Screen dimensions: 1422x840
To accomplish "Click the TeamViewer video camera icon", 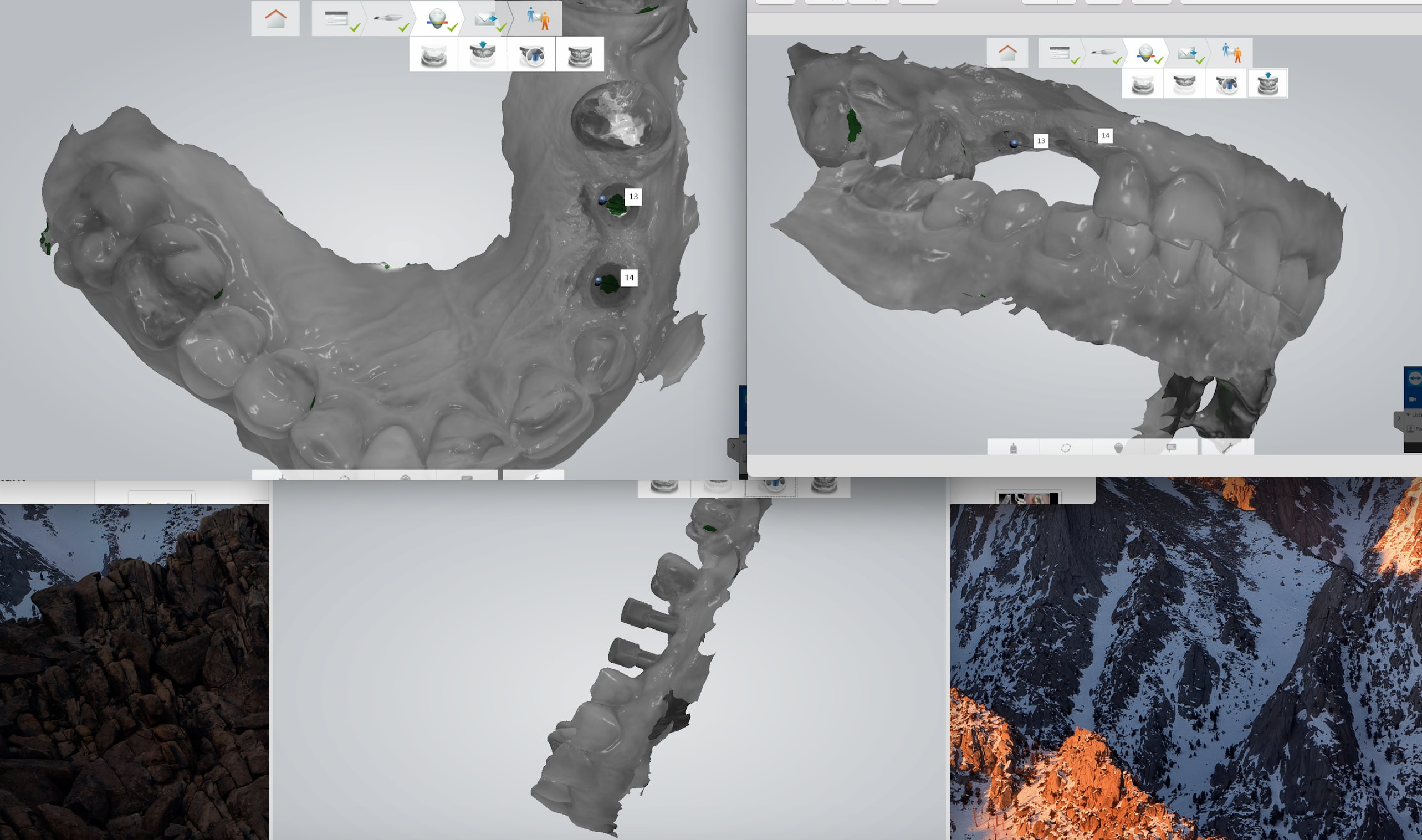I will 1413,399.
